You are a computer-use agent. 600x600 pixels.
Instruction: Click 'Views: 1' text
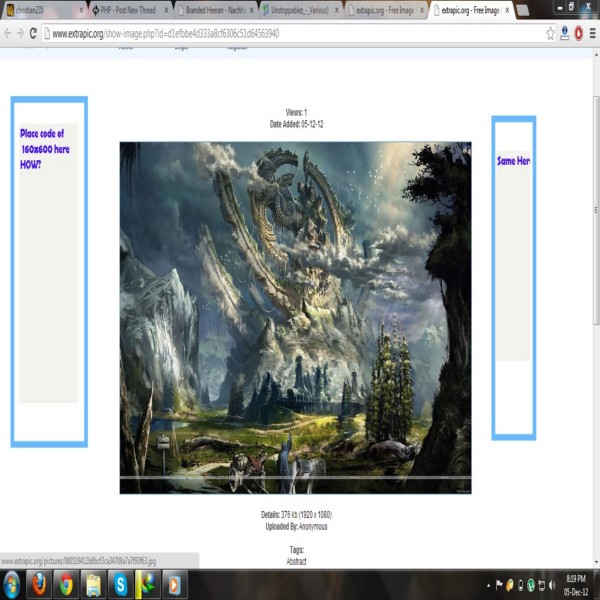(296, 112)
